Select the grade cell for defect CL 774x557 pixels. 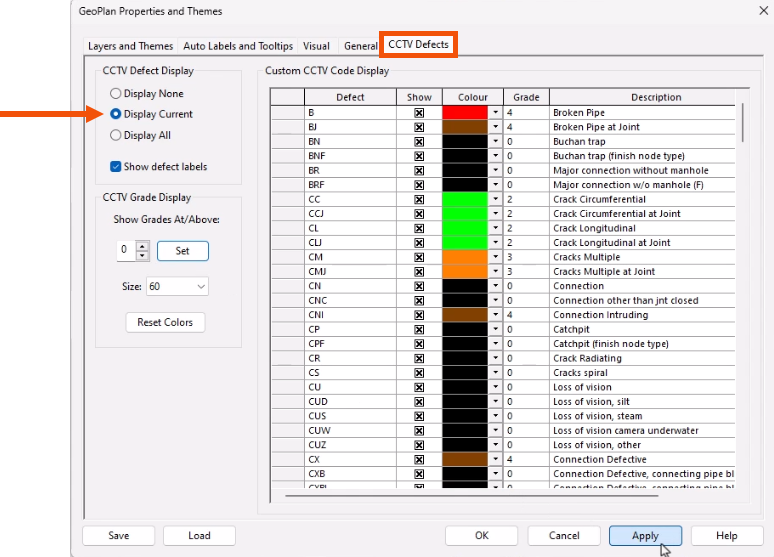pyautogui.click(x=526, y=228)
